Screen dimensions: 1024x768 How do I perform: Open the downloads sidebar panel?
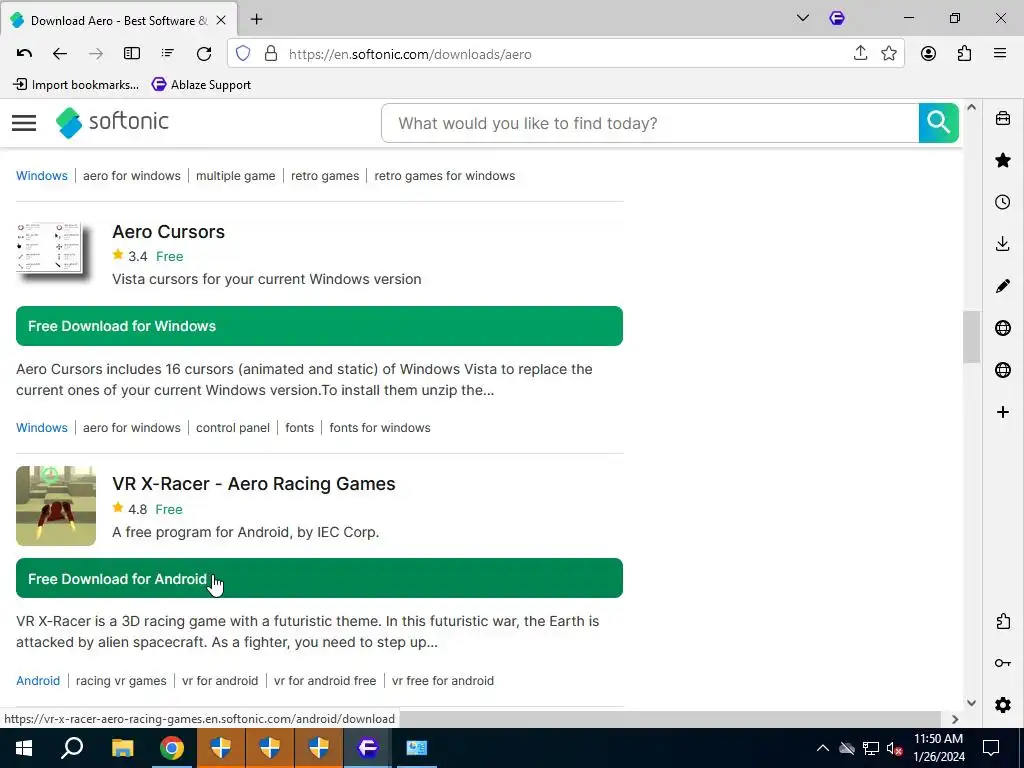[1003, 244]
